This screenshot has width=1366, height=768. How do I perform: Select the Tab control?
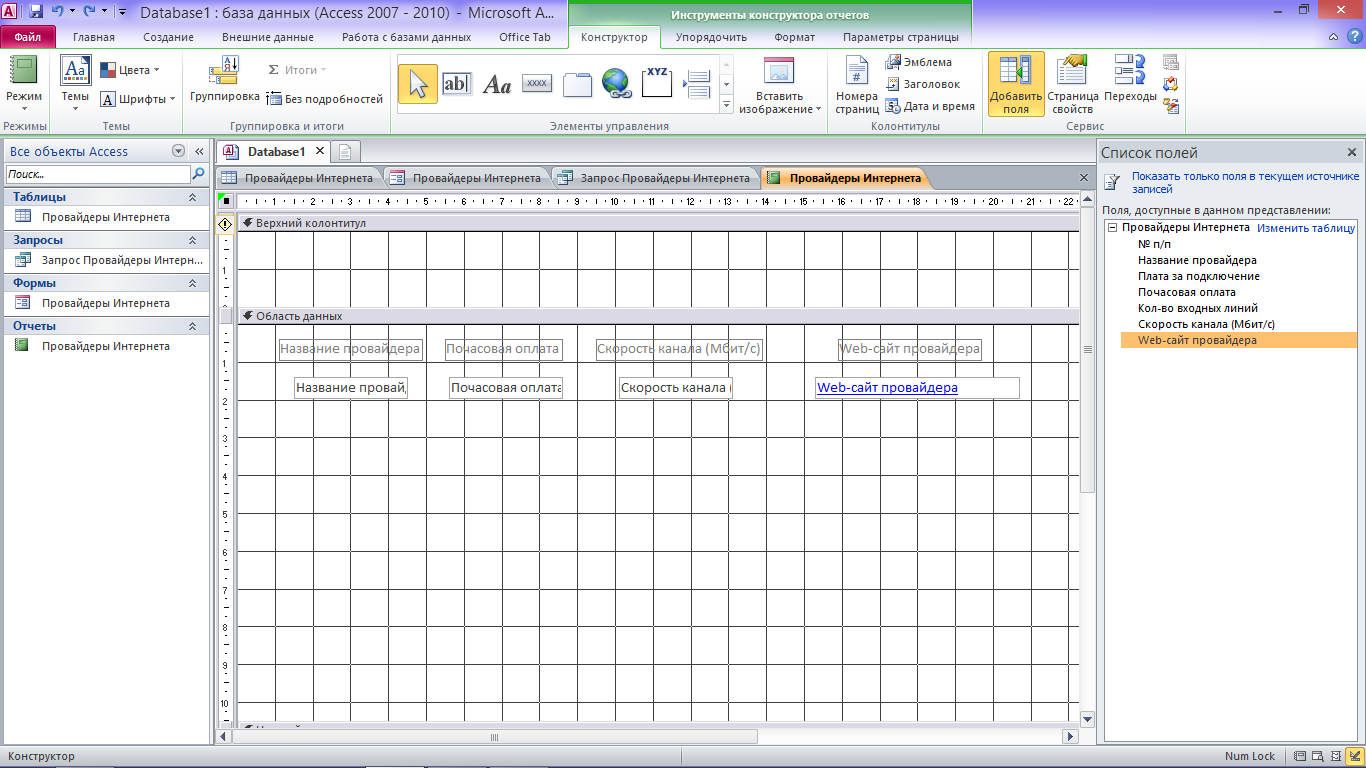577,84
